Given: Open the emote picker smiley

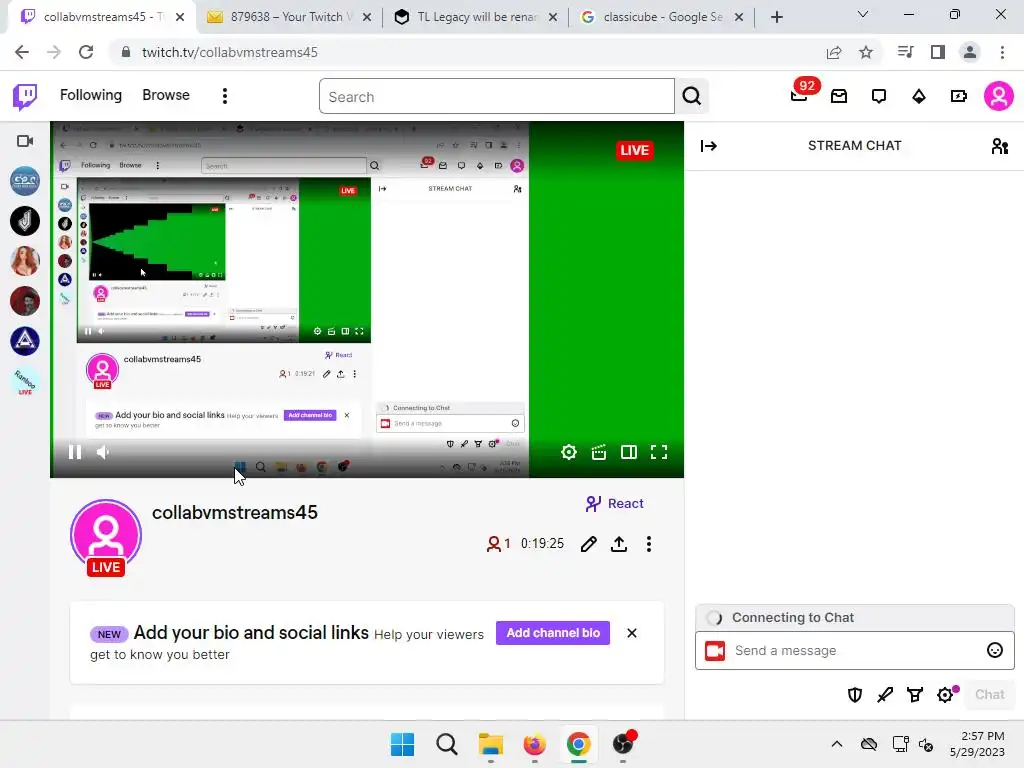Looking at the screenshot, I should 995,650.
